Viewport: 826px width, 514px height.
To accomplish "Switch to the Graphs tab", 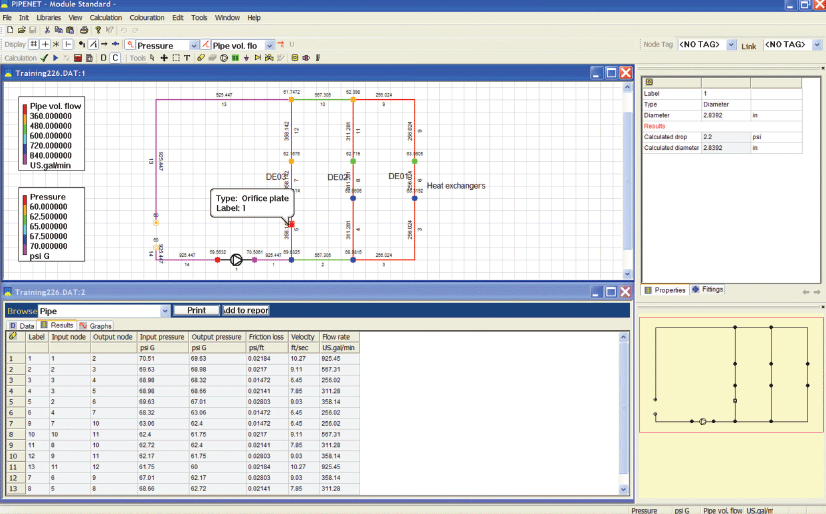I will pyautogui.click(x=95, y=326).
